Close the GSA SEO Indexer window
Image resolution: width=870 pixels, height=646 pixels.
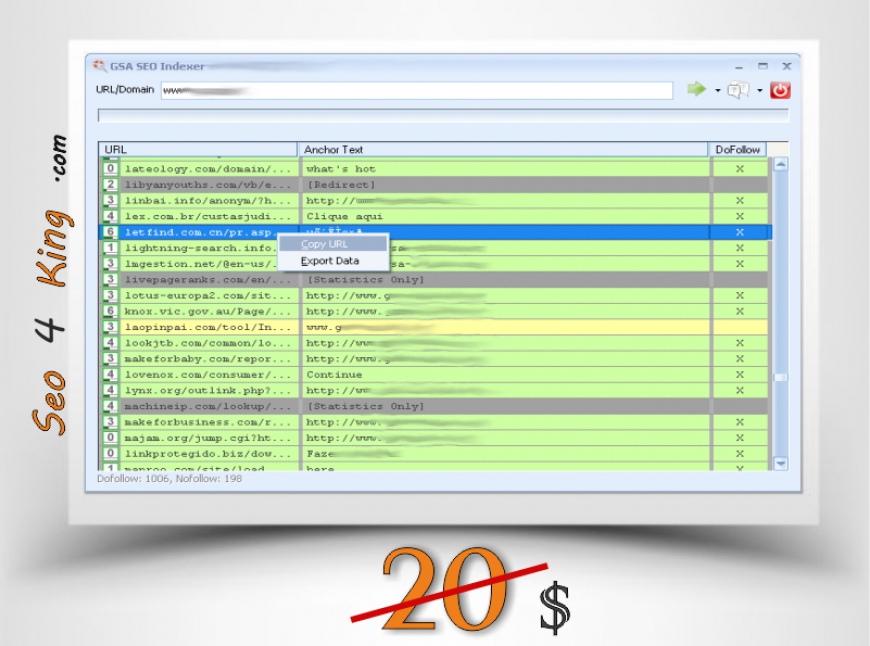pyautogui.click(x=787, y=66)
